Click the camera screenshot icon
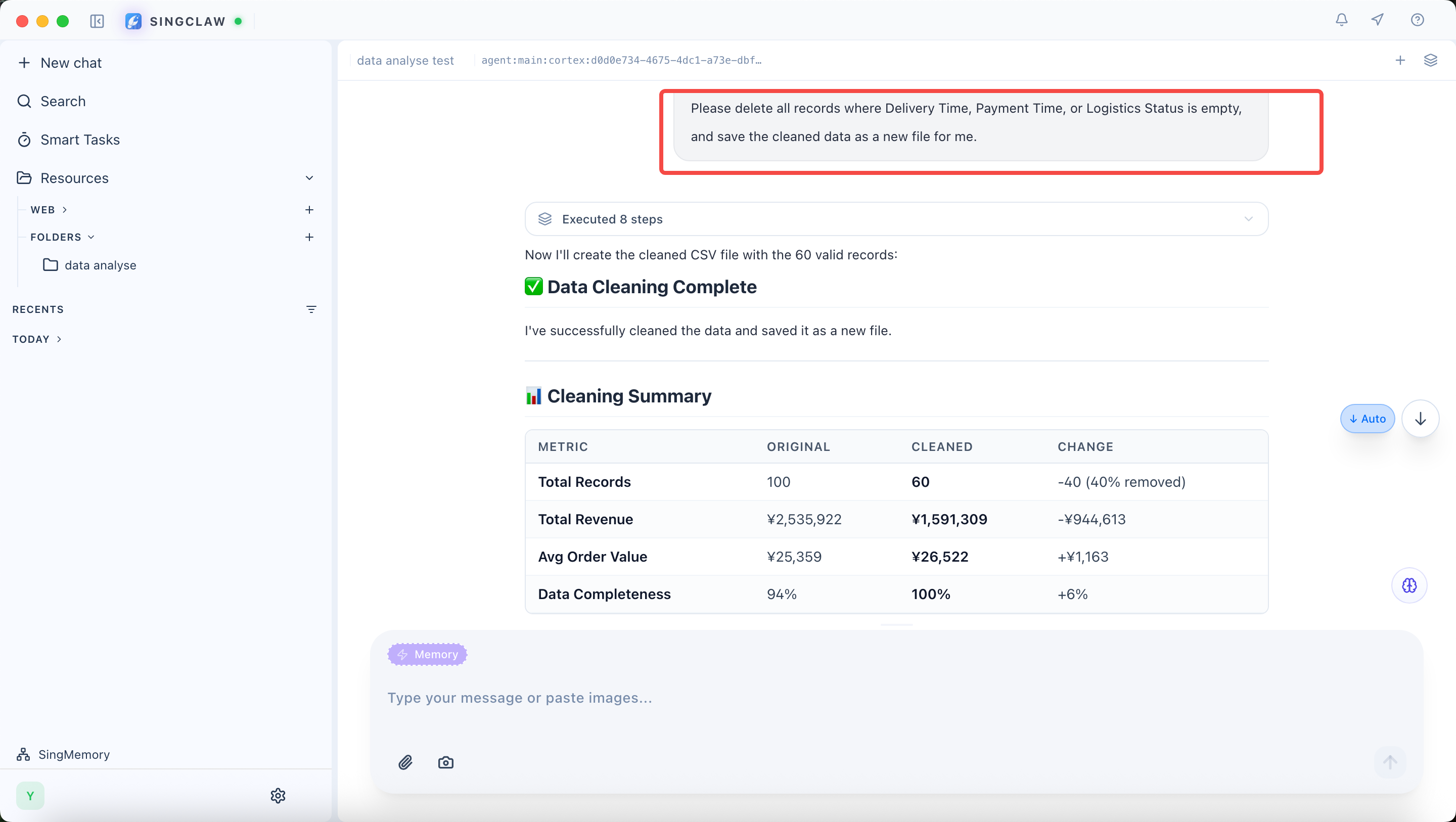The width and height of the screenshot is (1456, 822). 445,762
